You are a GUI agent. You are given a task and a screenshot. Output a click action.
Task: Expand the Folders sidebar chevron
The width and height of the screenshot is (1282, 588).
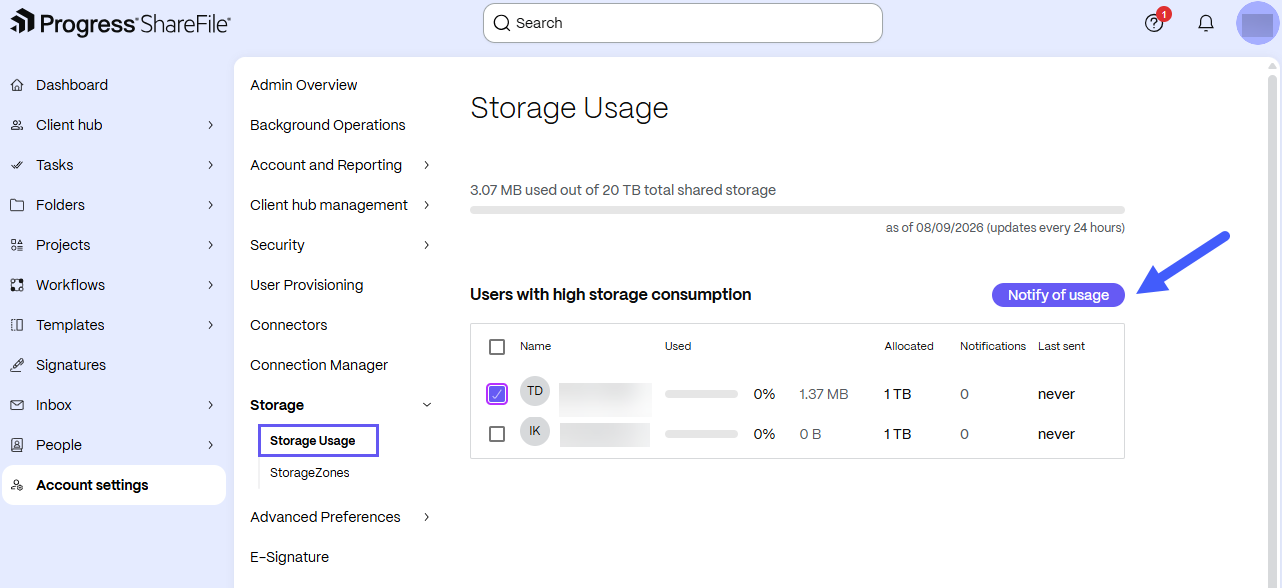coord(210,205)
